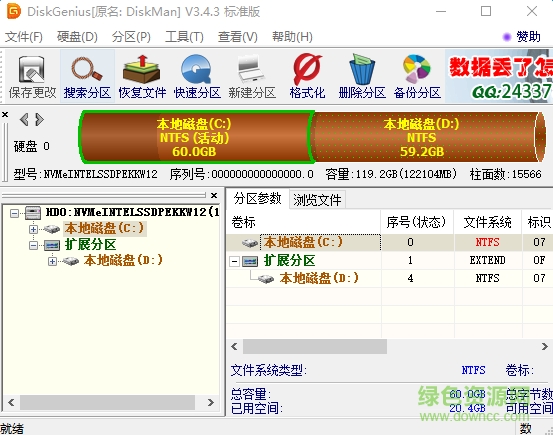Open the 硬盘(D) menu
This screenshot has width=553, height=435.
click(x=77, y=37)
